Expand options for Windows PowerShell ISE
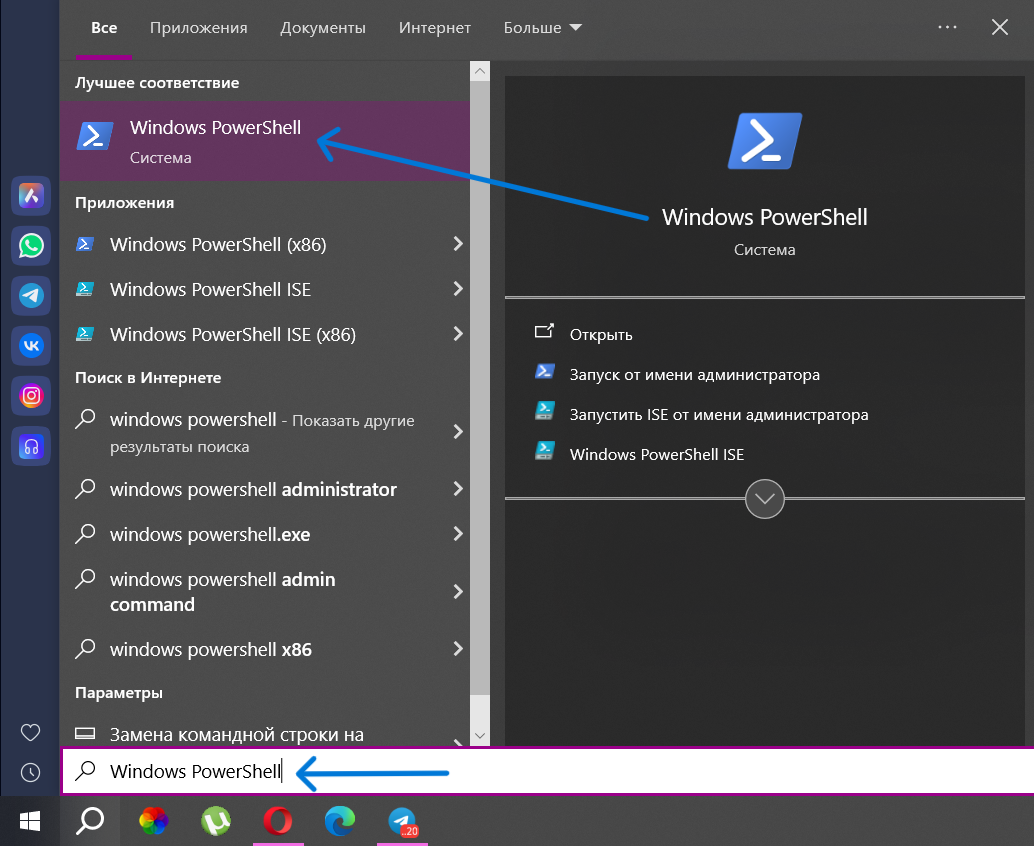1034x846 pixels. [458, 289]
